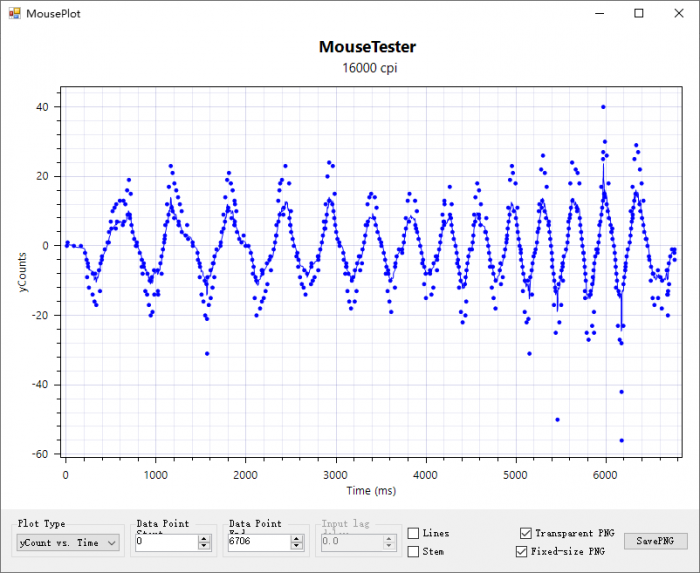Click the Data Point Start input field
Screen dimensions: 700x573
165,542
